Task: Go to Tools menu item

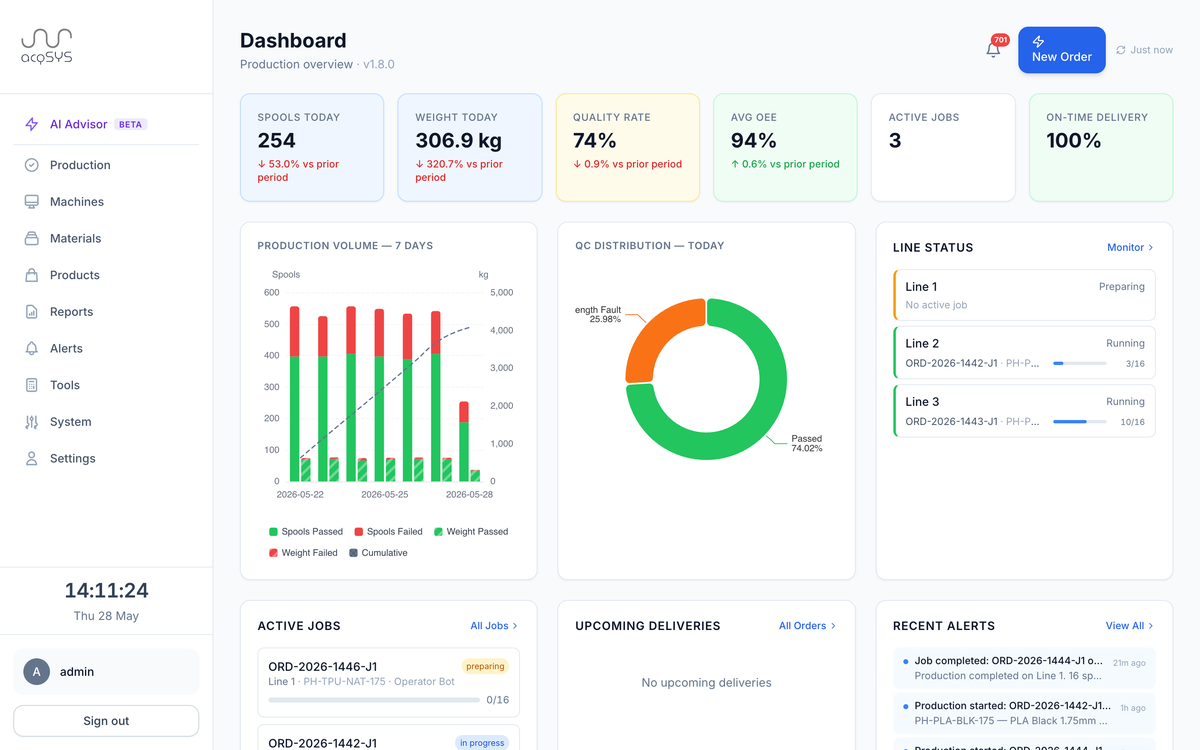Action: click(x=106, y=385)
